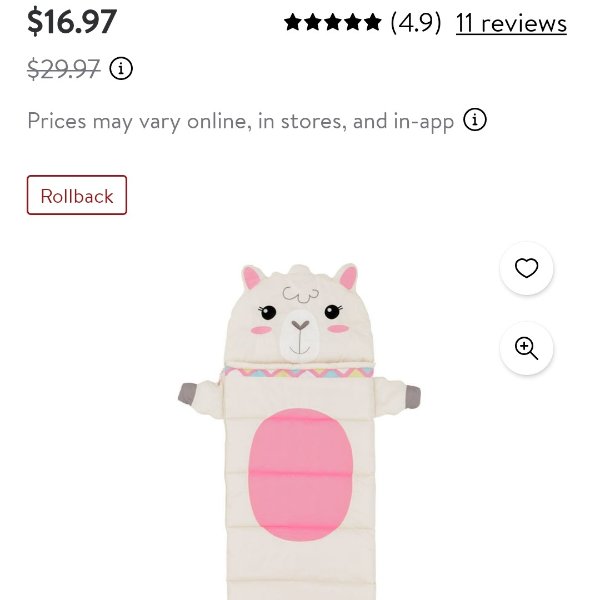Open the info icon beside the $29.97 price
The height and width of the screenshot is (600, 600).
click(x=121, y=69)
